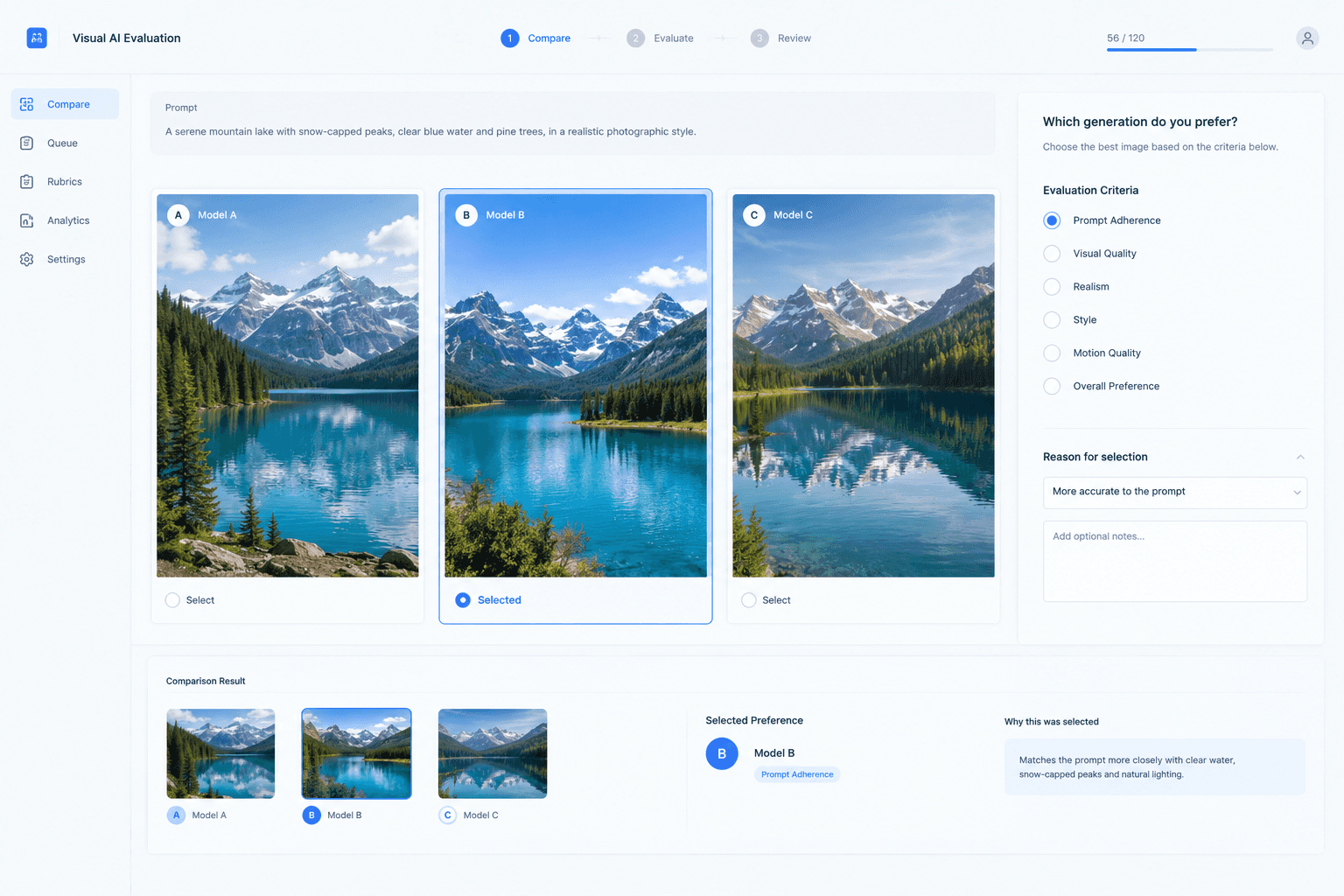
Task: Click the blue B badge in Selected Preference
Action: (722, 753)
